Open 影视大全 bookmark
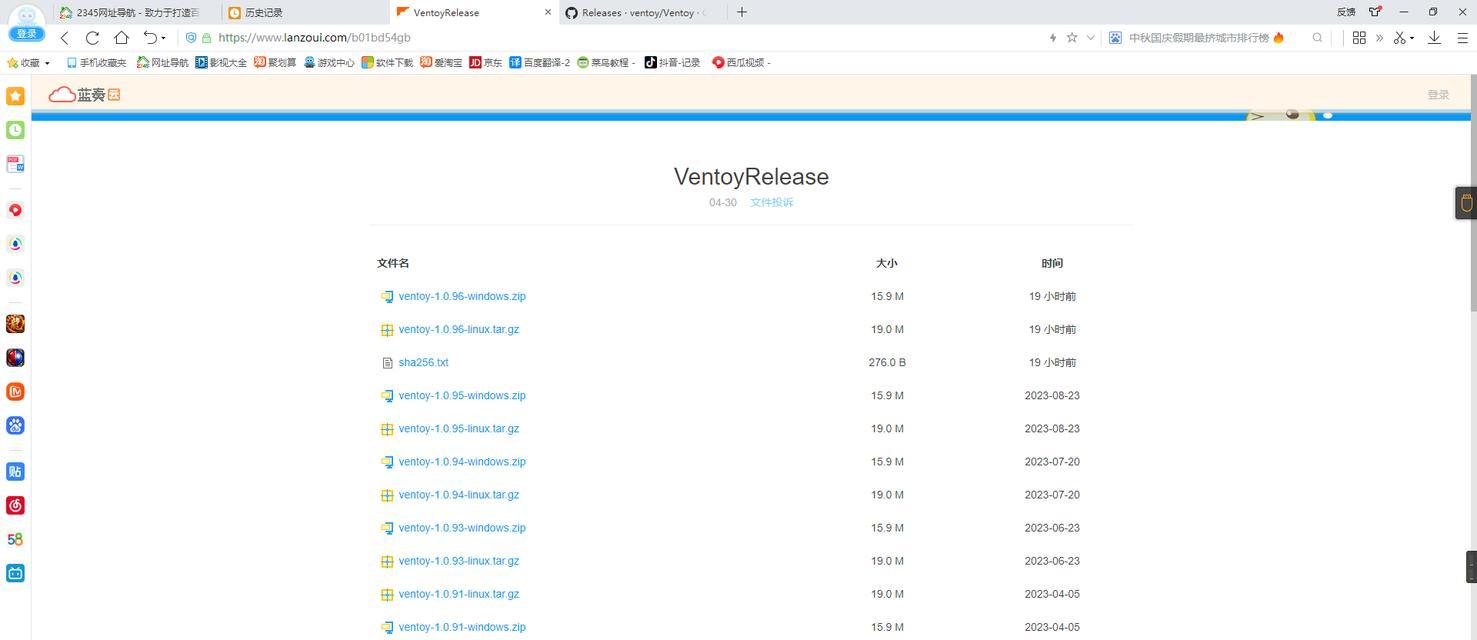Viewport: 1477px width, 640px height. [x=221, y=63]
